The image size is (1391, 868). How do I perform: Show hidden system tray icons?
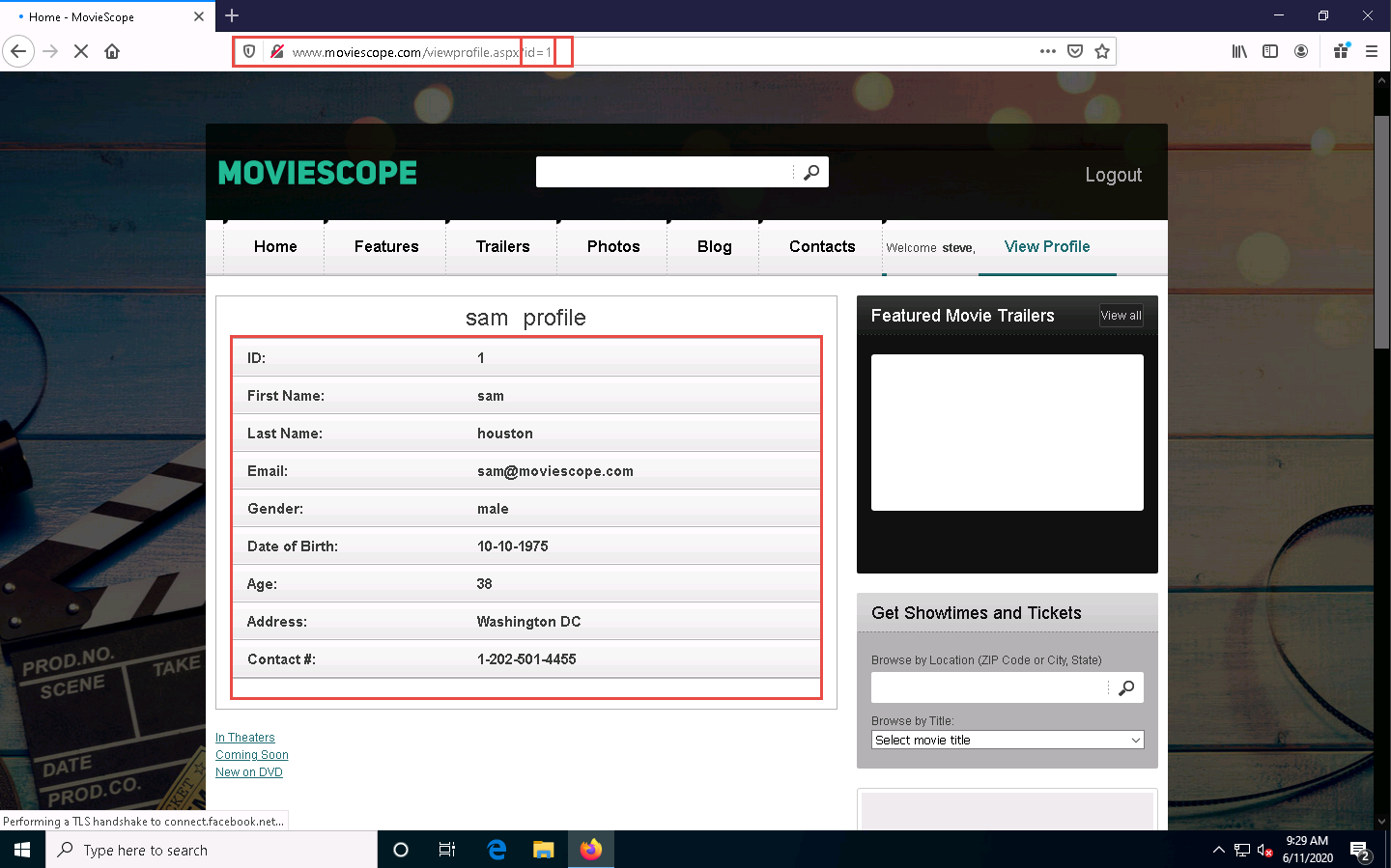coord(1218,850)
